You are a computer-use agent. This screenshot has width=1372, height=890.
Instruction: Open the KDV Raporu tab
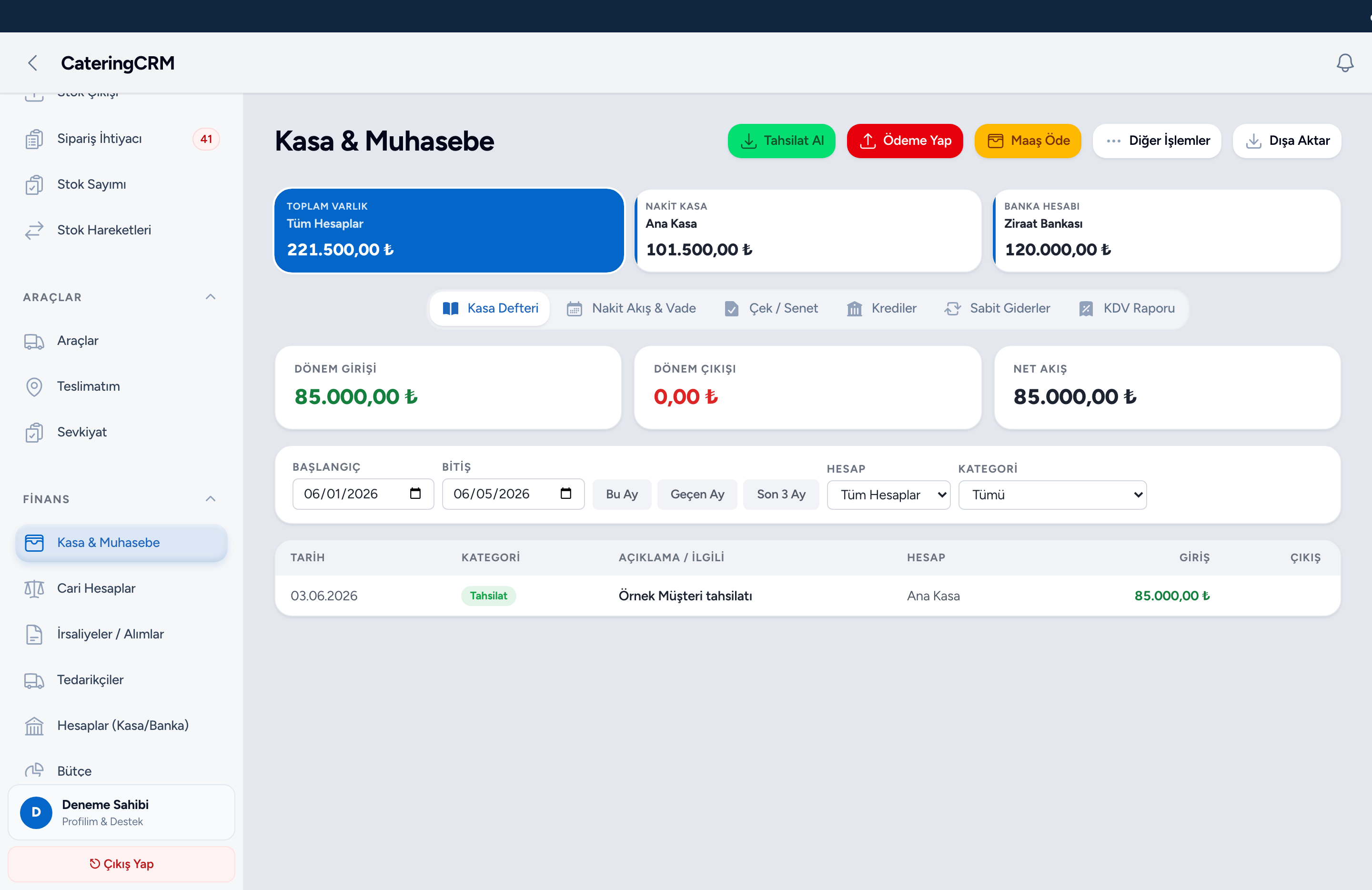(x=1127, y=308)
